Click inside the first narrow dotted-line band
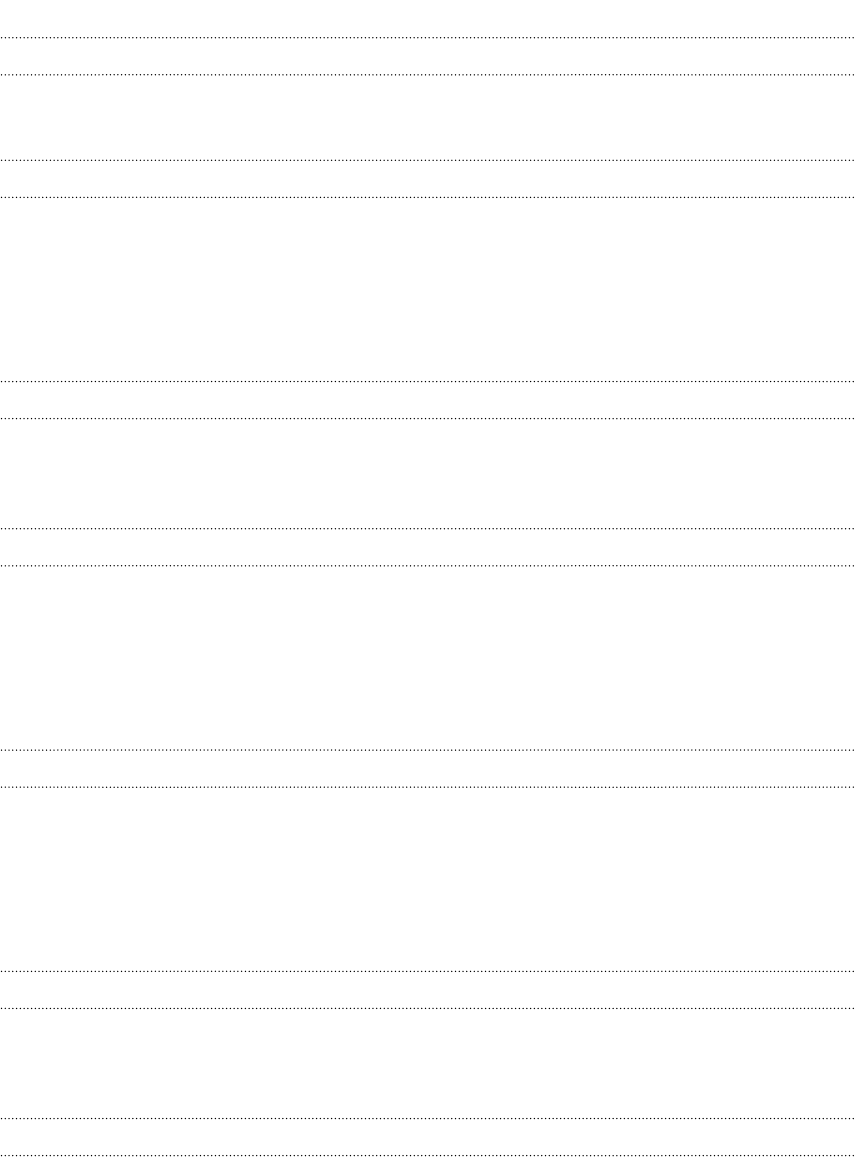This screenshot has width=855, height=1157. (427, 56)
